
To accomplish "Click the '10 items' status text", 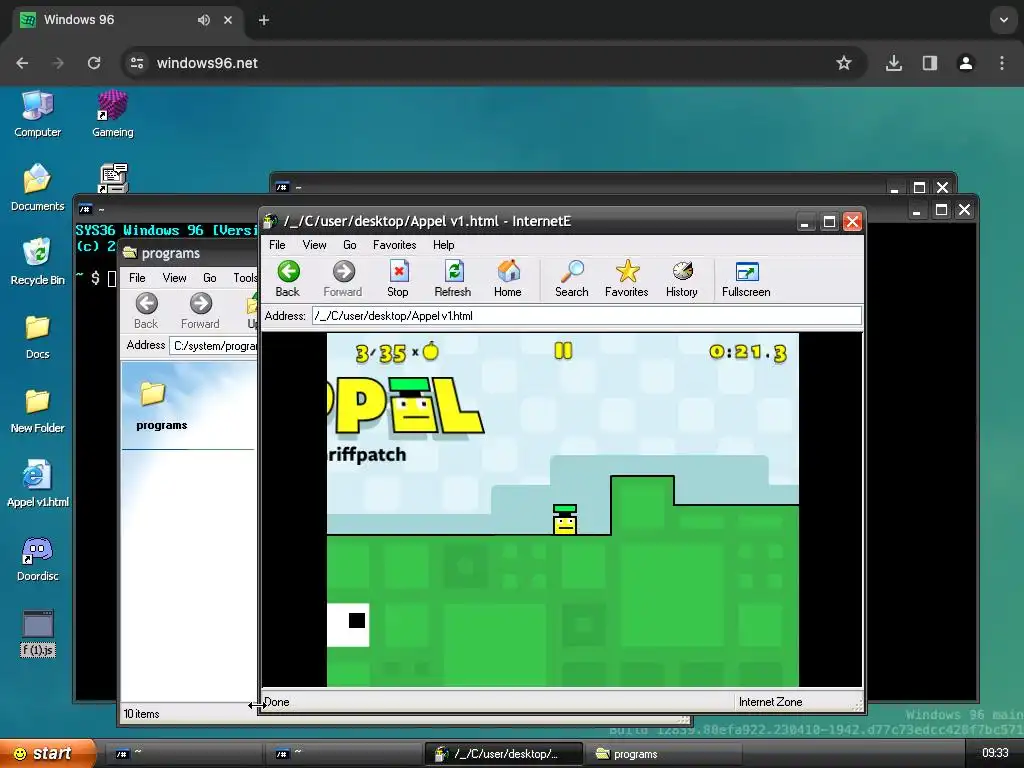I will (x=142, y=714).
